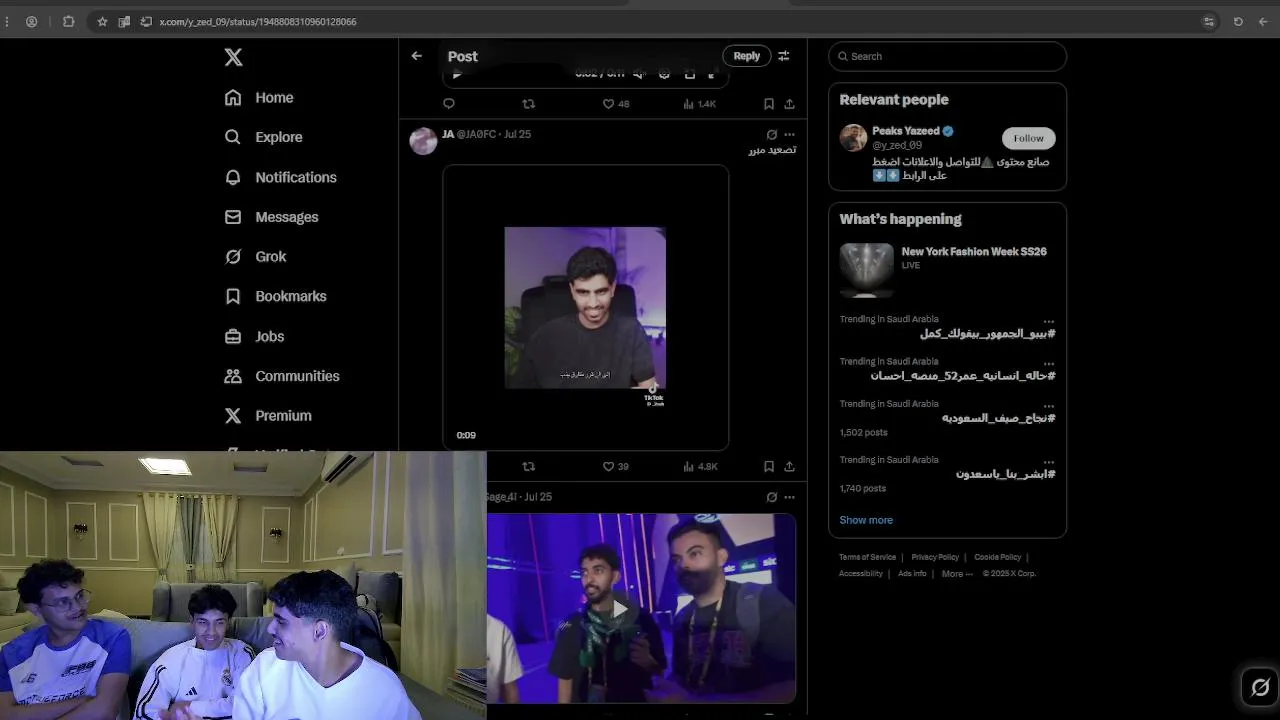This screenshot has height=720, width=1280.
Task: Open New York Fashion Week SS26 live event
Action: click(947, 270)
